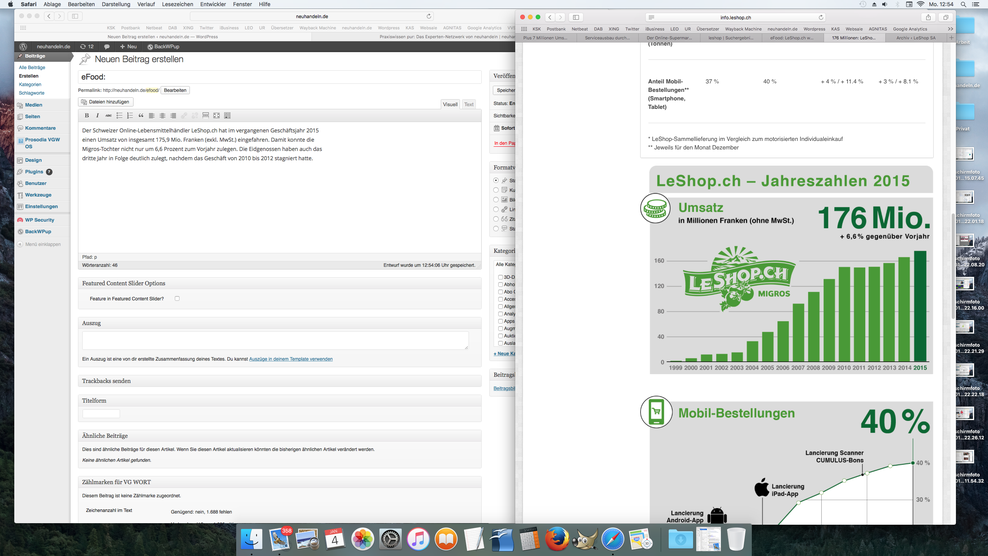Open Plugins in the WordPress sidebar

click(x=34, y=171)
